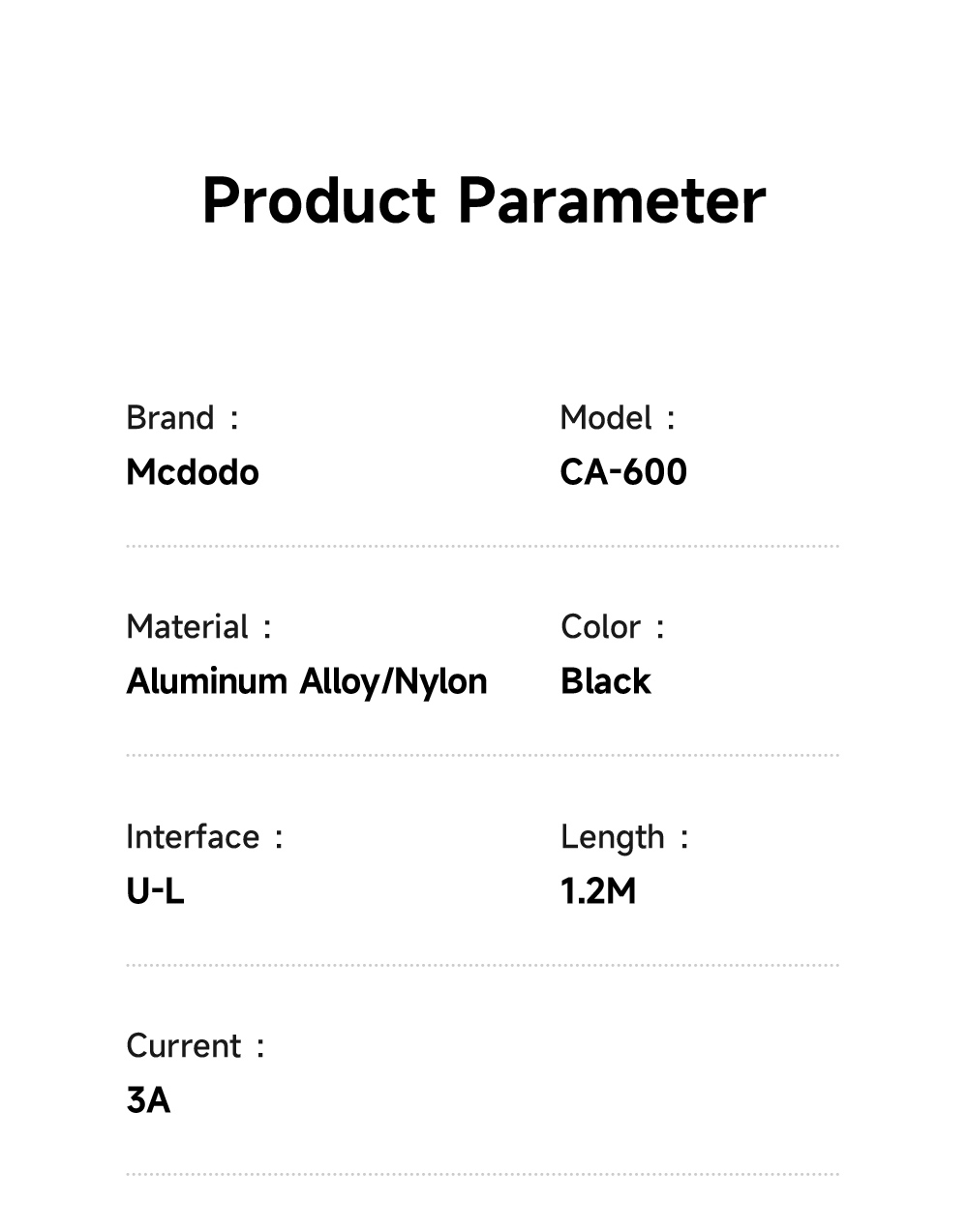Select the 3A current value

point(148,1100)
